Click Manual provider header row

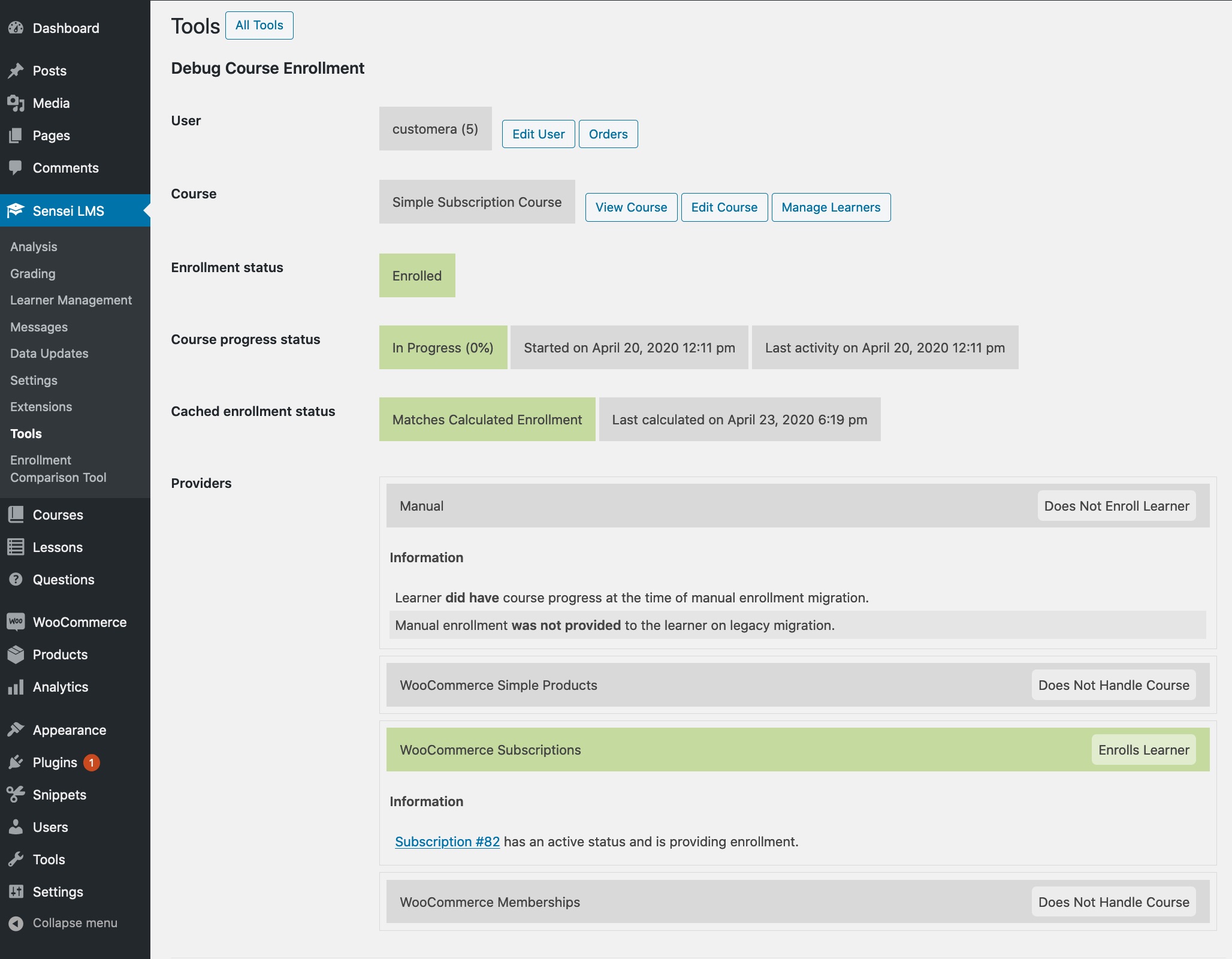click(798, 506)
